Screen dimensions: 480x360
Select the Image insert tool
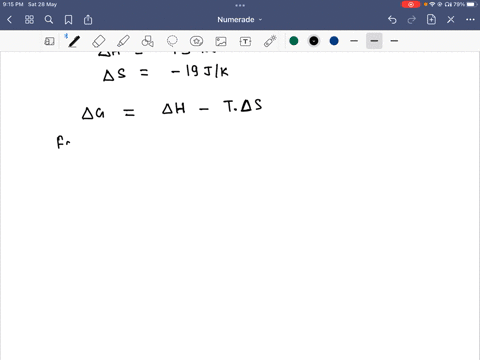(221, 41)
